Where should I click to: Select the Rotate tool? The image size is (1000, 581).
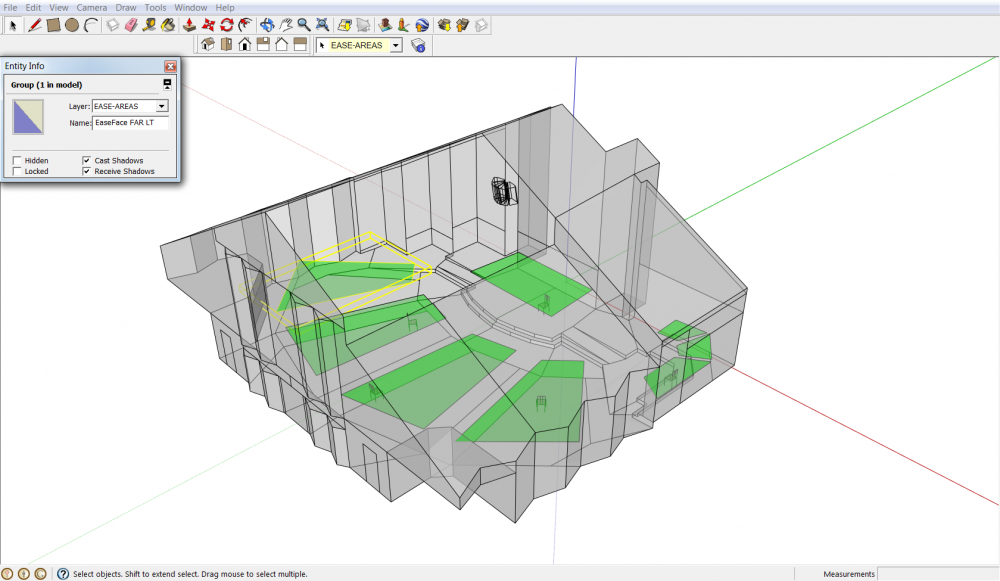tap(227, 26)
